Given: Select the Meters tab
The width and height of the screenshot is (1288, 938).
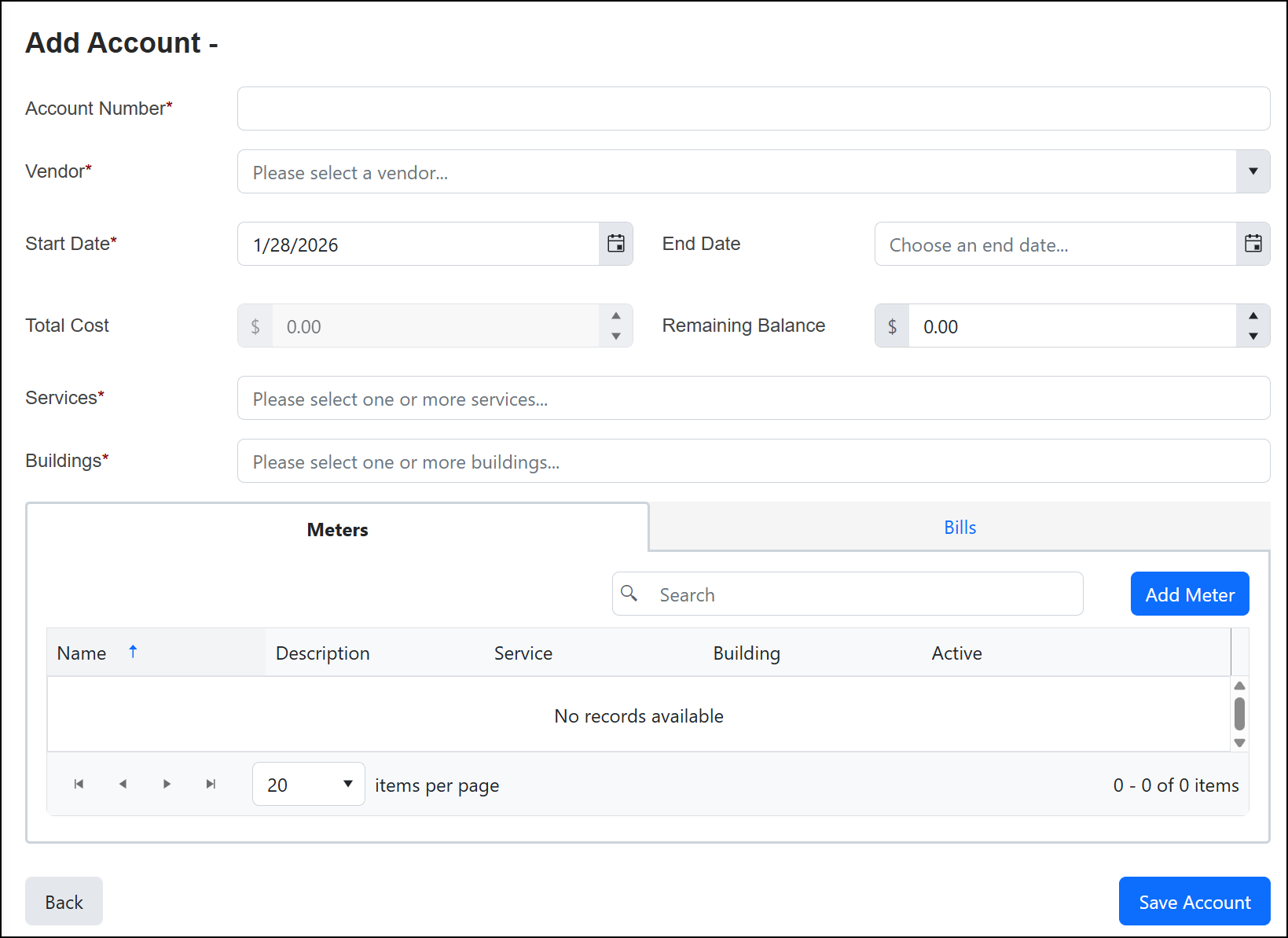Looking at the screenshot, I should pyautogui.click(x=337, y=529).
